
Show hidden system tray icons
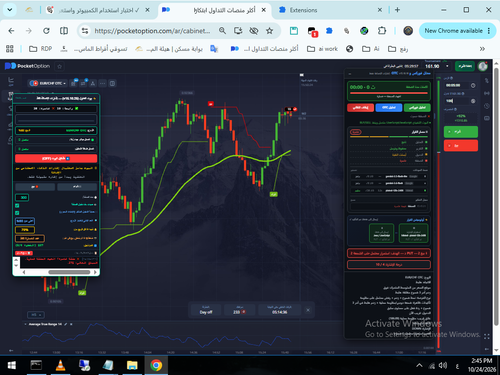[x=419, y=365]
